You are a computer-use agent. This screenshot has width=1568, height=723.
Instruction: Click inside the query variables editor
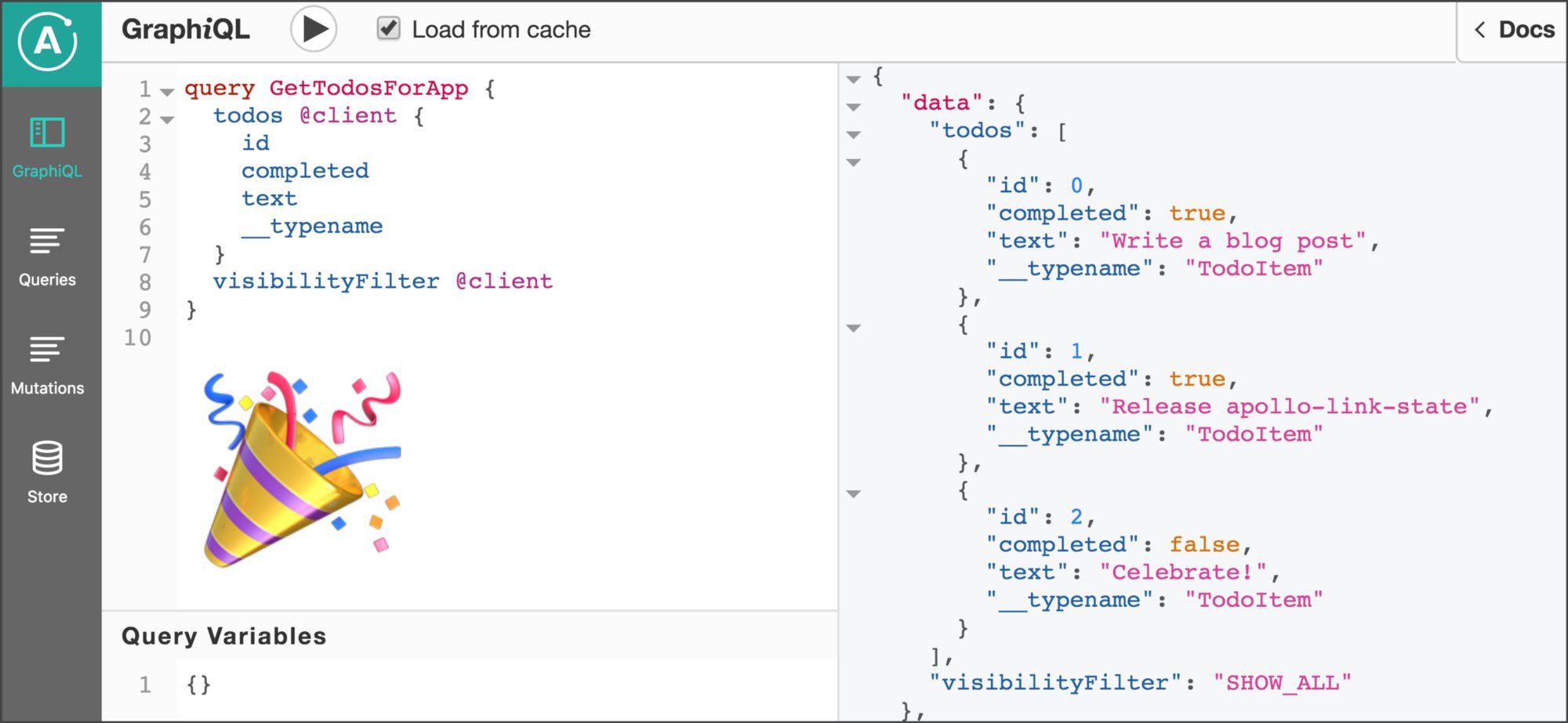pos(470,685)
